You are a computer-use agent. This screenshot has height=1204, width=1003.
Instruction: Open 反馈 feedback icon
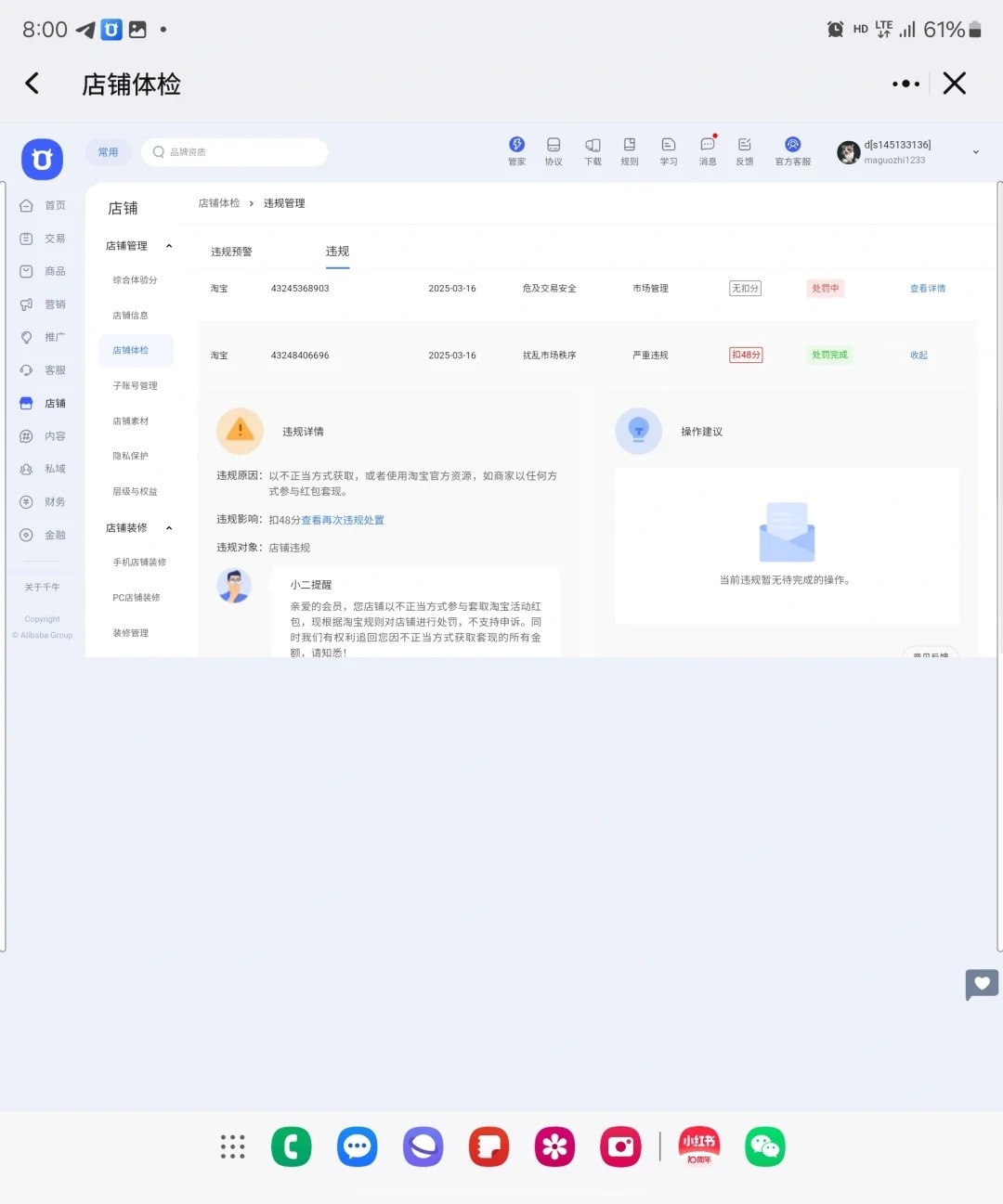pos(745,150)
